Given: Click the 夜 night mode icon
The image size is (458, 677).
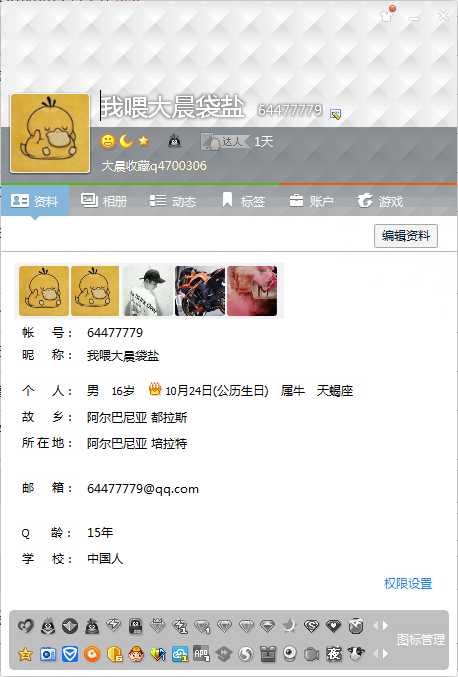Looking at the screenshot, I should coord(334,655).
